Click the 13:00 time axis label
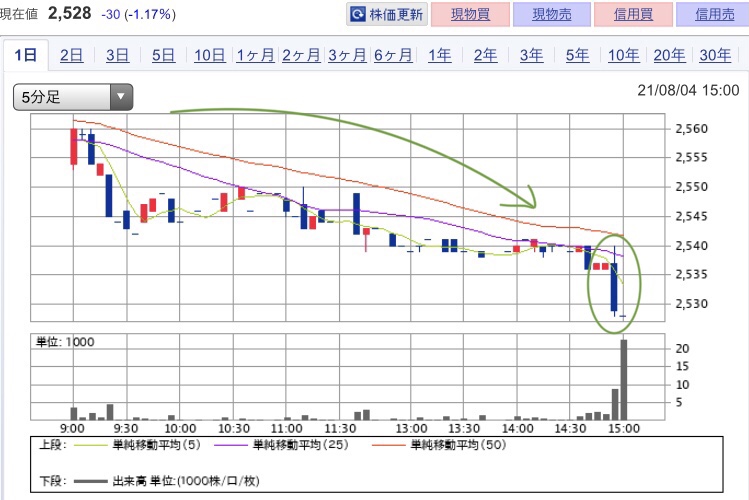This screenshot has width=749, height=500. pos(411,428)
